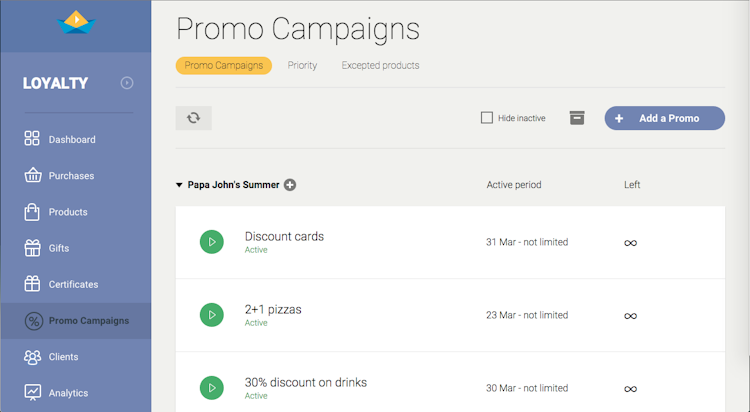Click the Dashboard grid icon in sidebar
The width and height of the screenshot is (750, 412).
tap(32, 139)
